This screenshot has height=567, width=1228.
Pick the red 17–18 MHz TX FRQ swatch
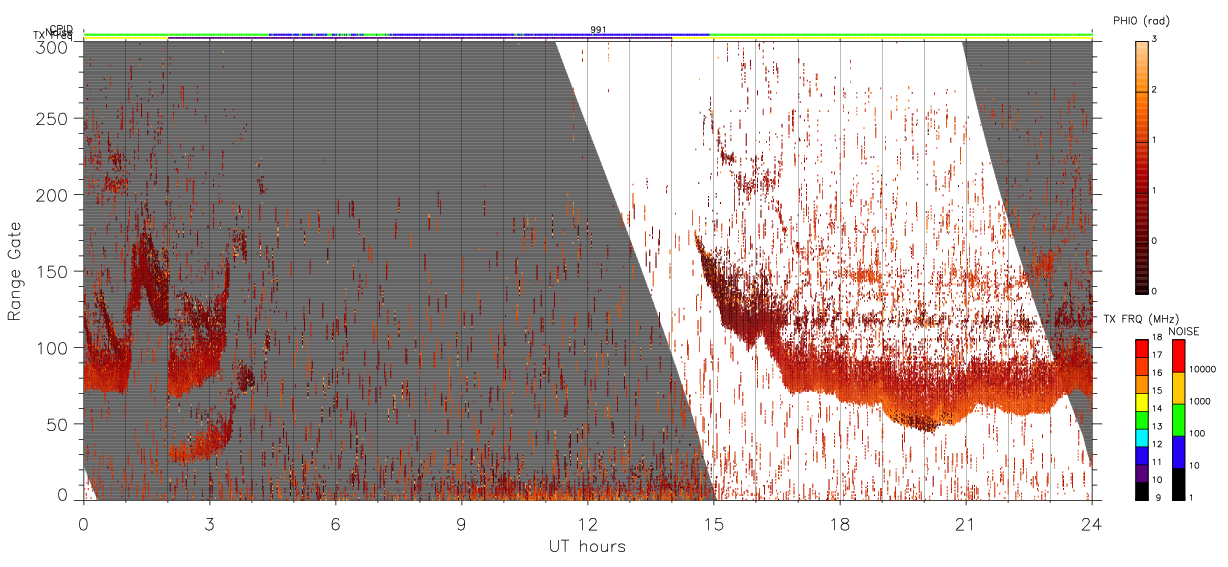pos(1141,347)
